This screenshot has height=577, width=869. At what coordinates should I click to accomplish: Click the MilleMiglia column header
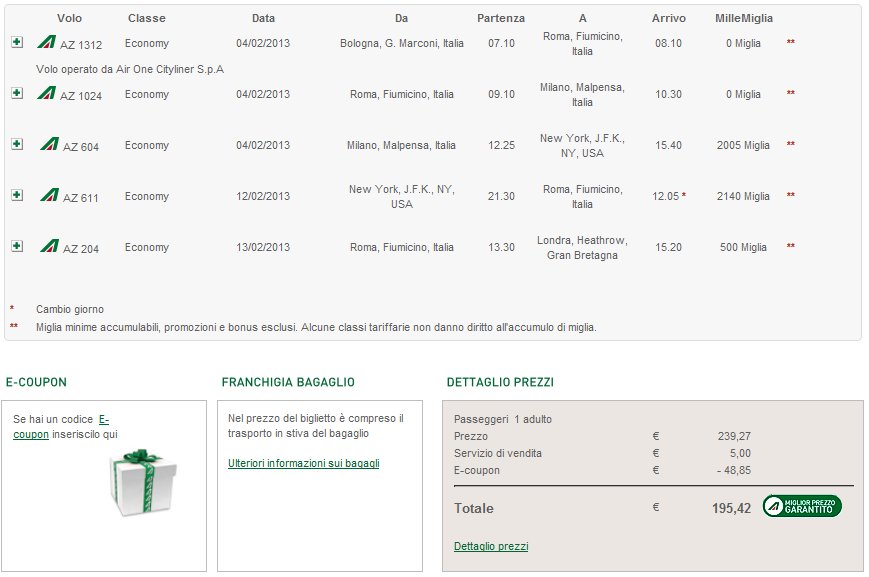pyautogui.click(x=743, y=18)
